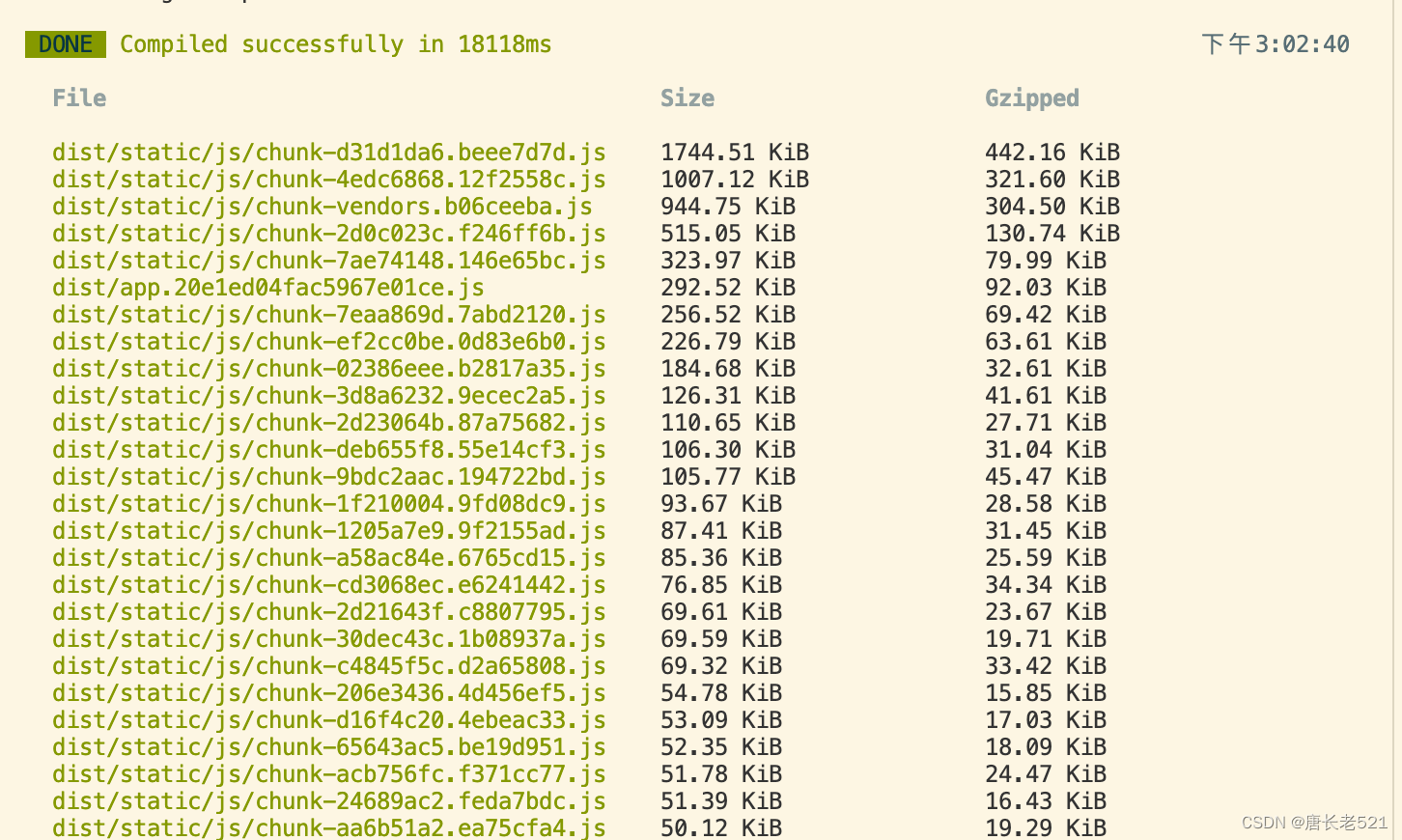The height and width of the screenshot is (840, 1402).
Task: Click the Gzipped column header
Action: (x=1032, y=98)
